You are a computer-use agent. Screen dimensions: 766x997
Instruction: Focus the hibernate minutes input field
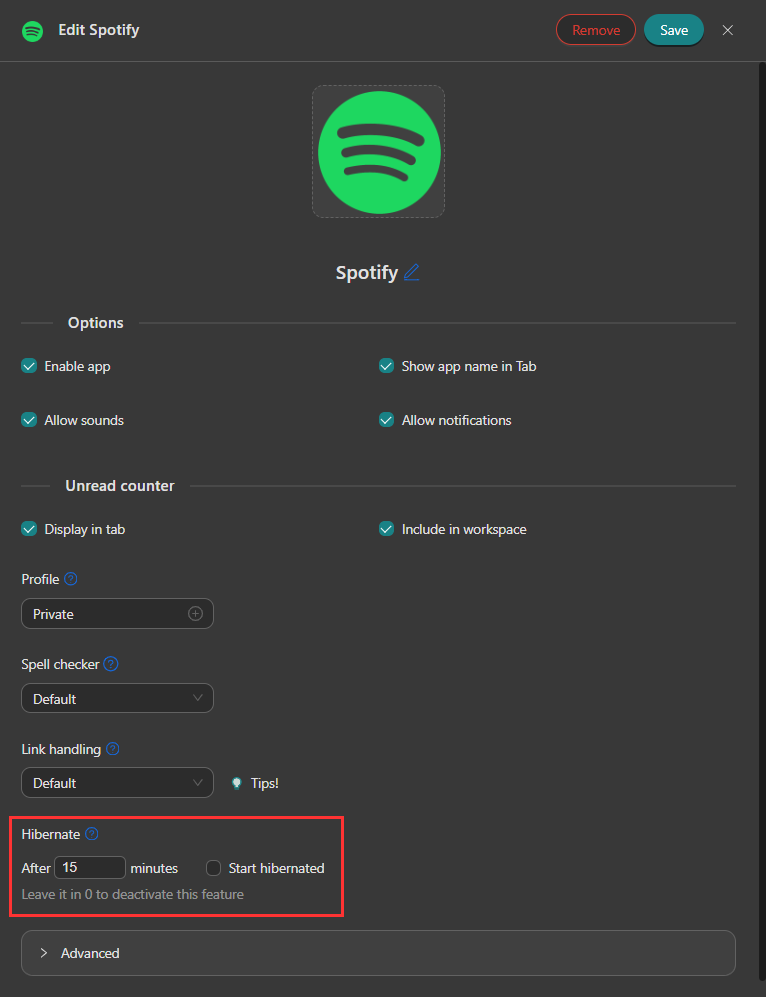pyautogui.click(x=90, y=867)
